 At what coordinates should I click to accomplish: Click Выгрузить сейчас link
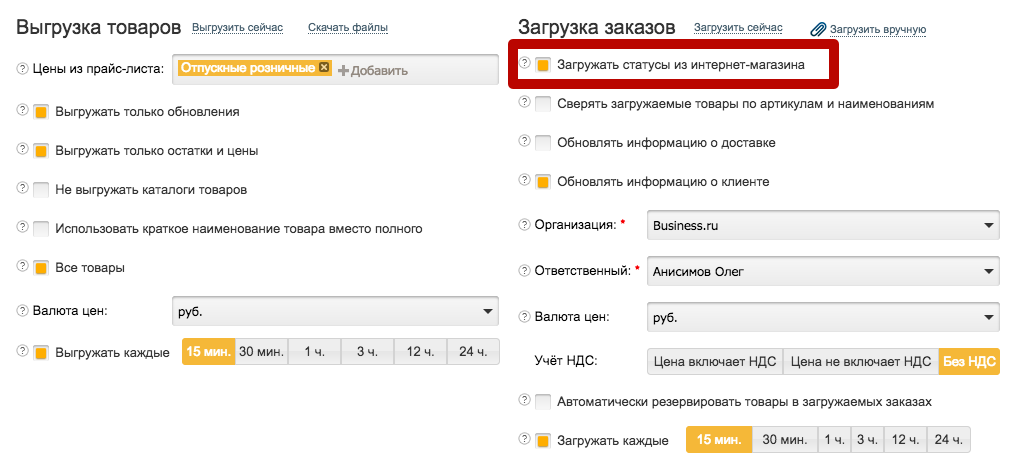point(237,28)
